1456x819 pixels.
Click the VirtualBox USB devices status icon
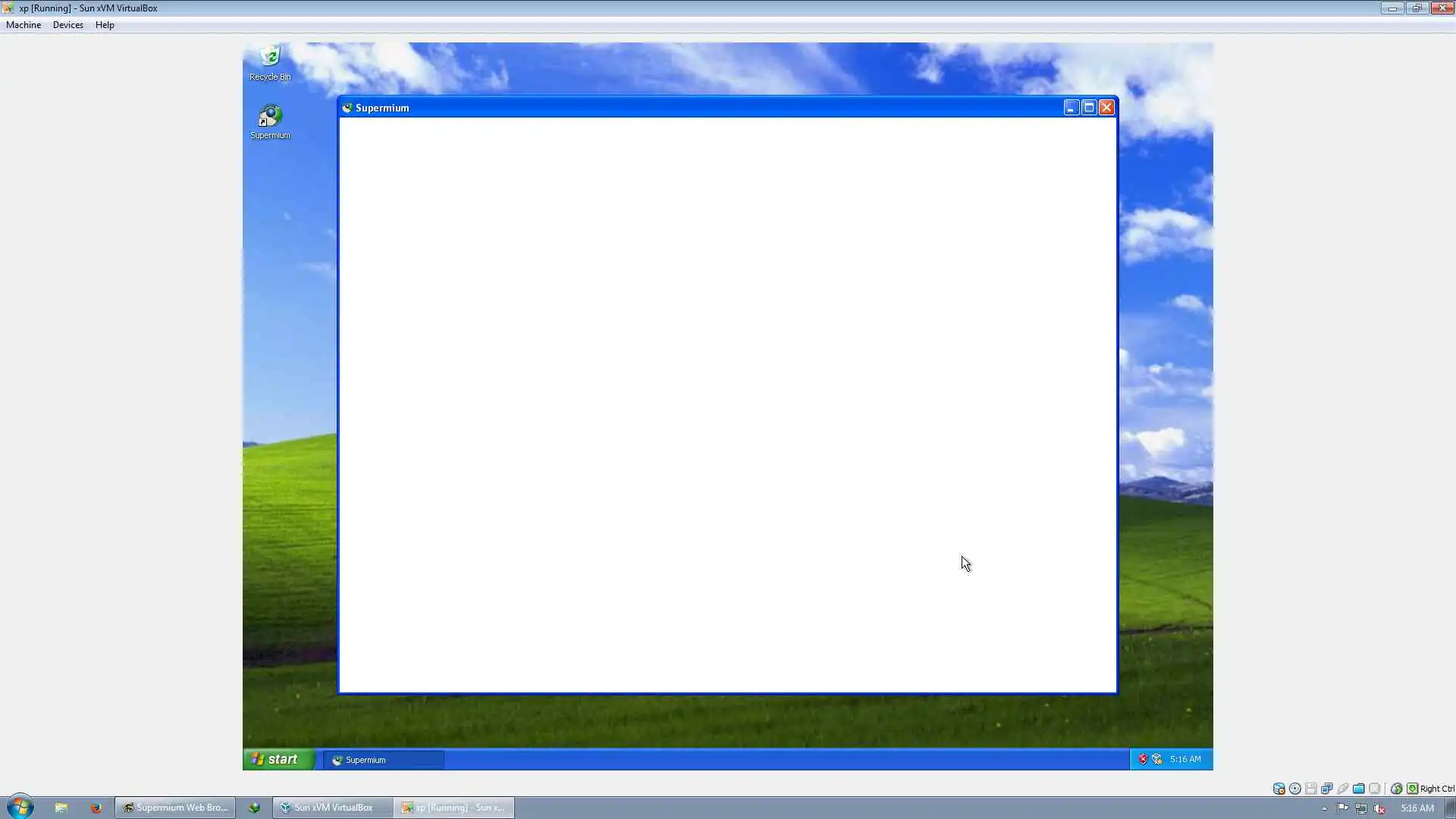coord(1343,789)
